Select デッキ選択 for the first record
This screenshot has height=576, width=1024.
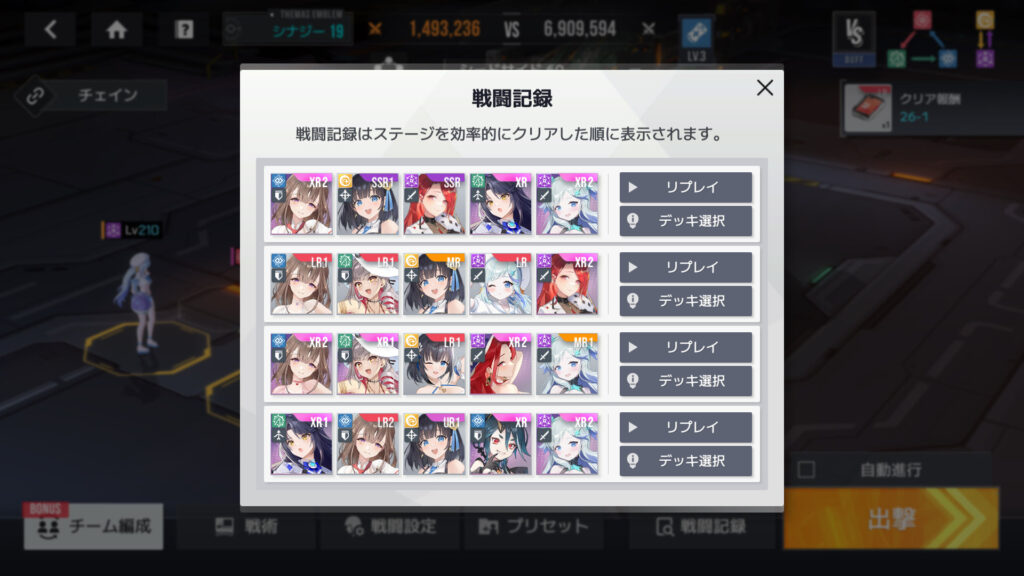pos(686,221)
